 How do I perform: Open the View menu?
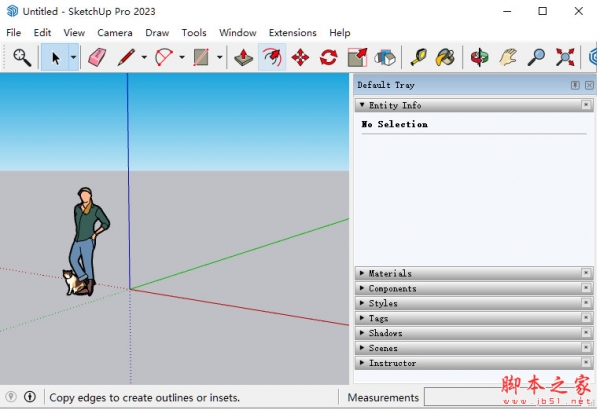coord(74,33)
